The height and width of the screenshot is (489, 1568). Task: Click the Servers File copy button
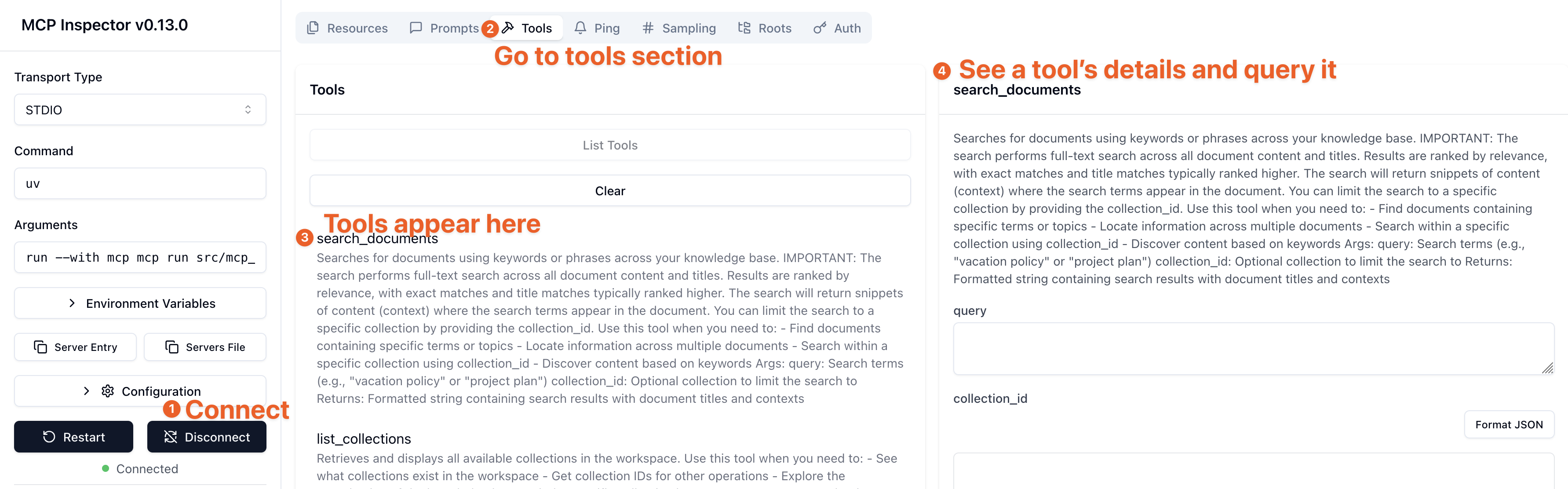pos(205,347)
